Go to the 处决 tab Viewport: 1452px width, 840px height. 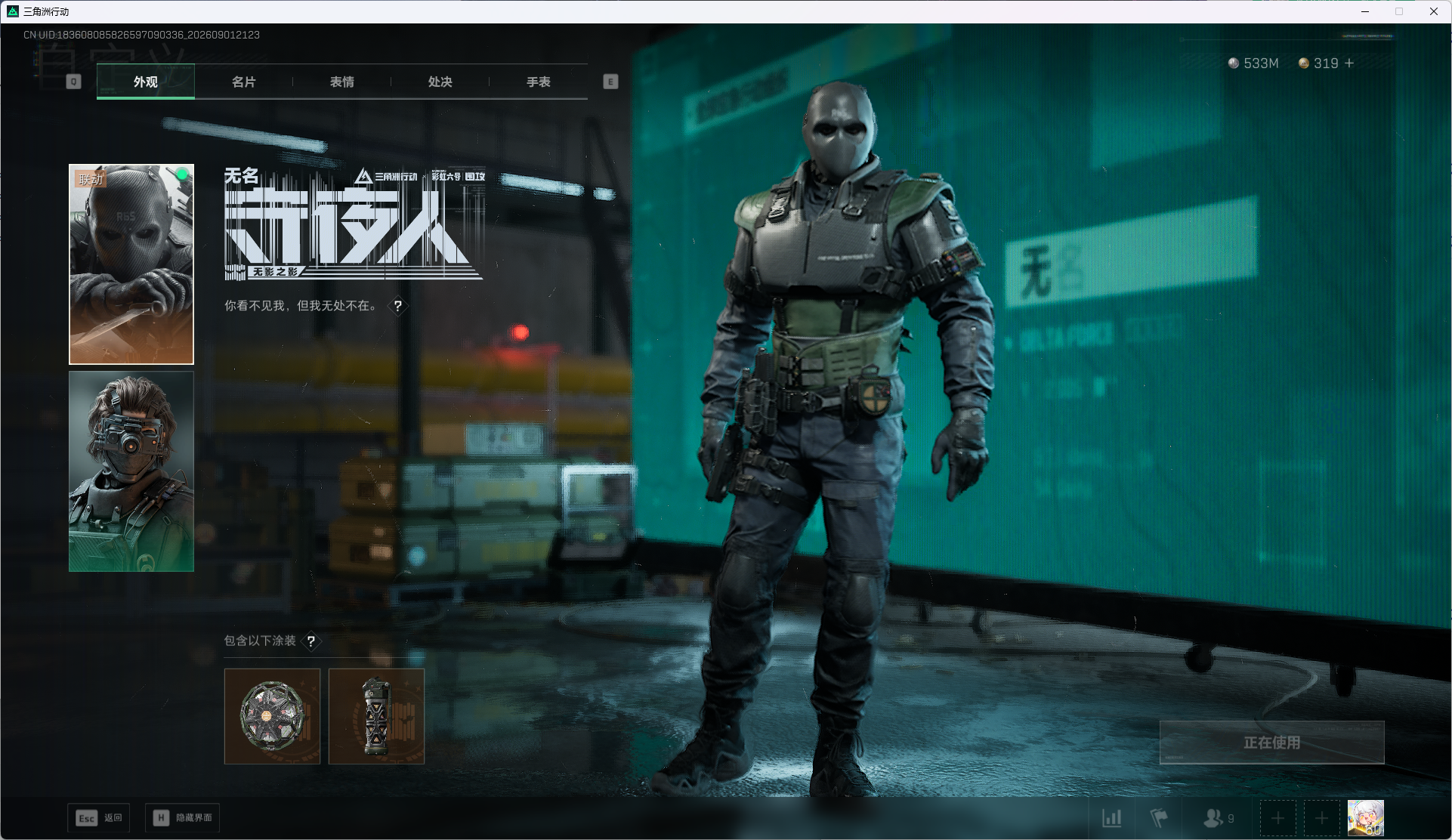(440, 82)
